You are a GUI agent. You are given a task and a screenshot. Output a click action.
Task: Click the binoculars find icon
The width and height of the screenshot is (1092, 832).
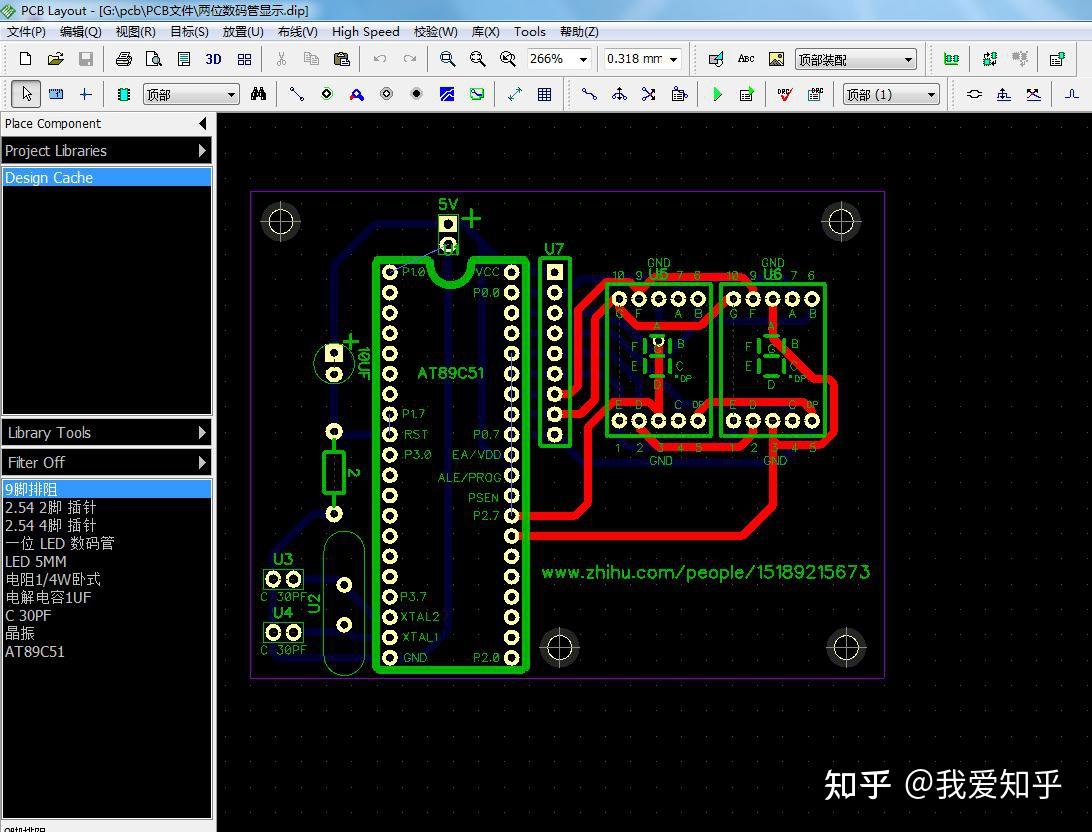(x=259, y=94)
